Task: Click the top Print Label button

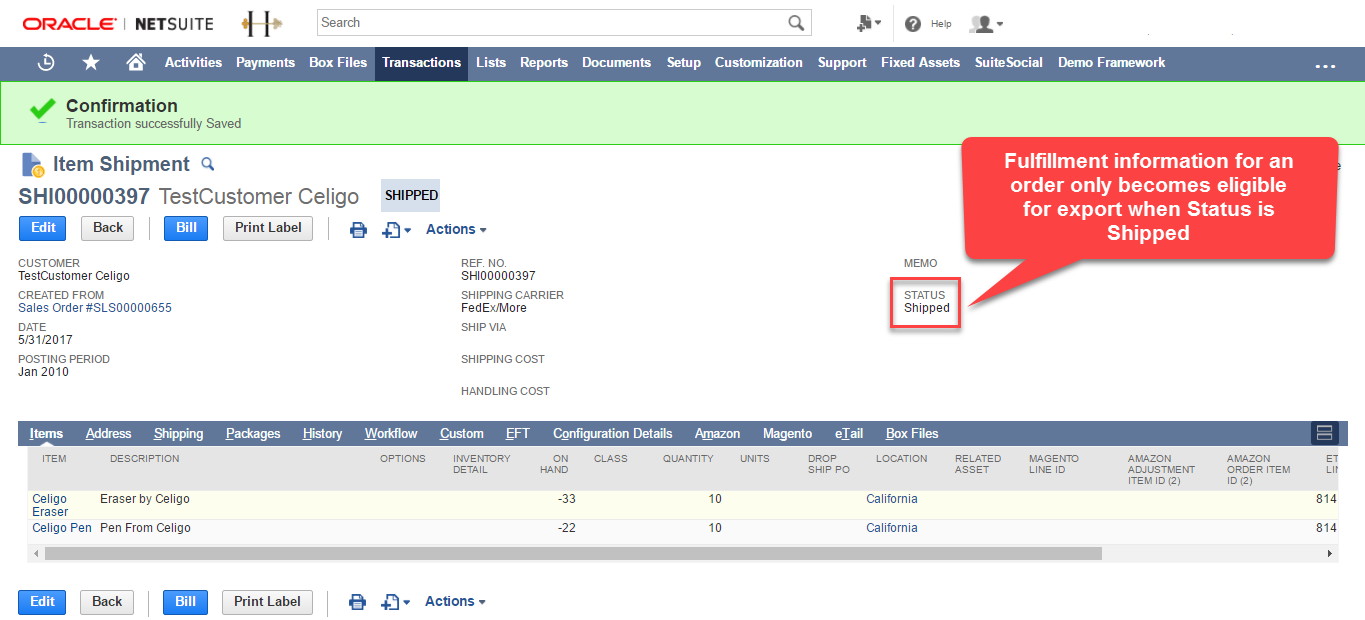Action: coord(268,228)
